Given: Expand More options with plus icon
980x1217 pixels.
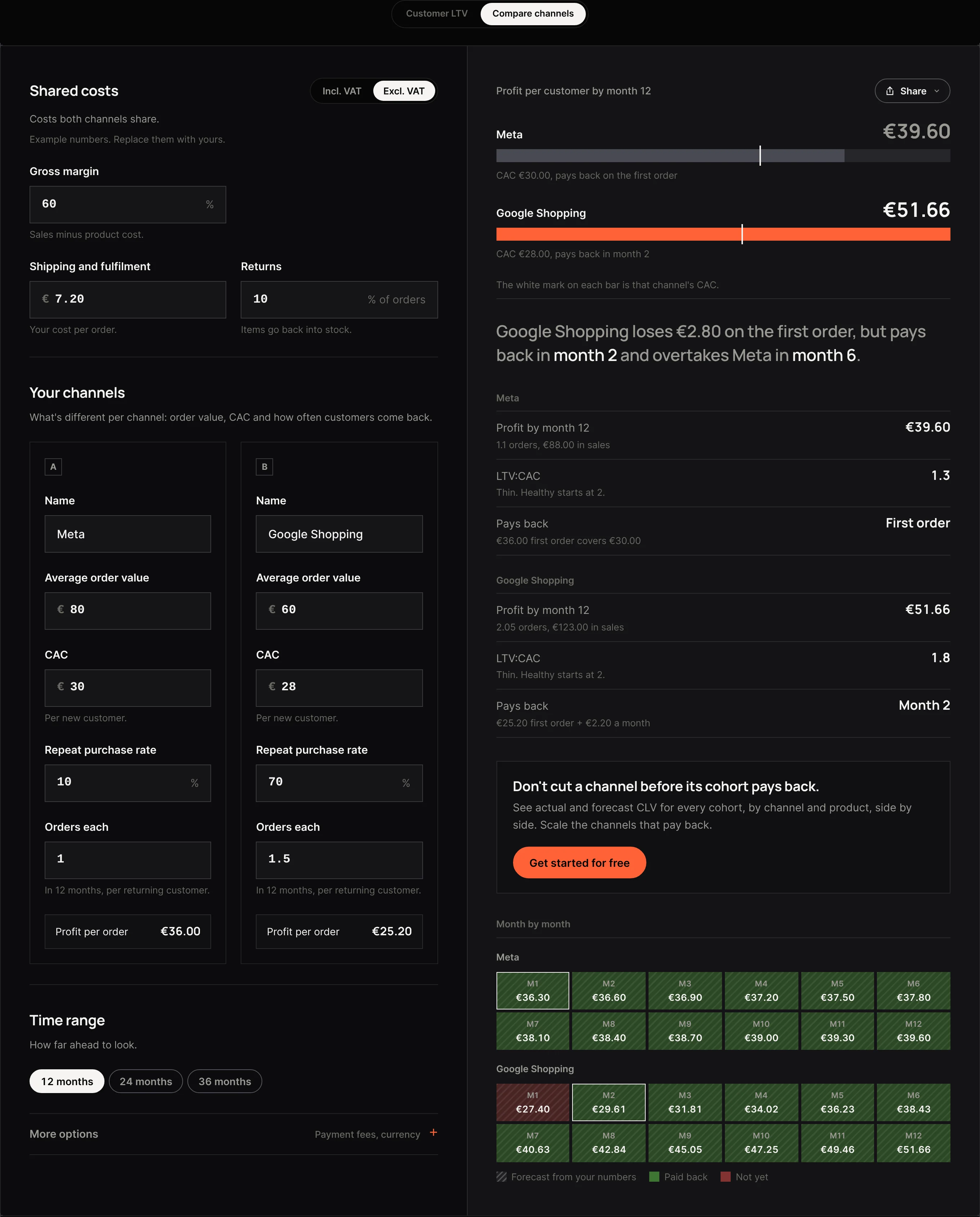Looking at the screenshot, I should pos(433,1132).
